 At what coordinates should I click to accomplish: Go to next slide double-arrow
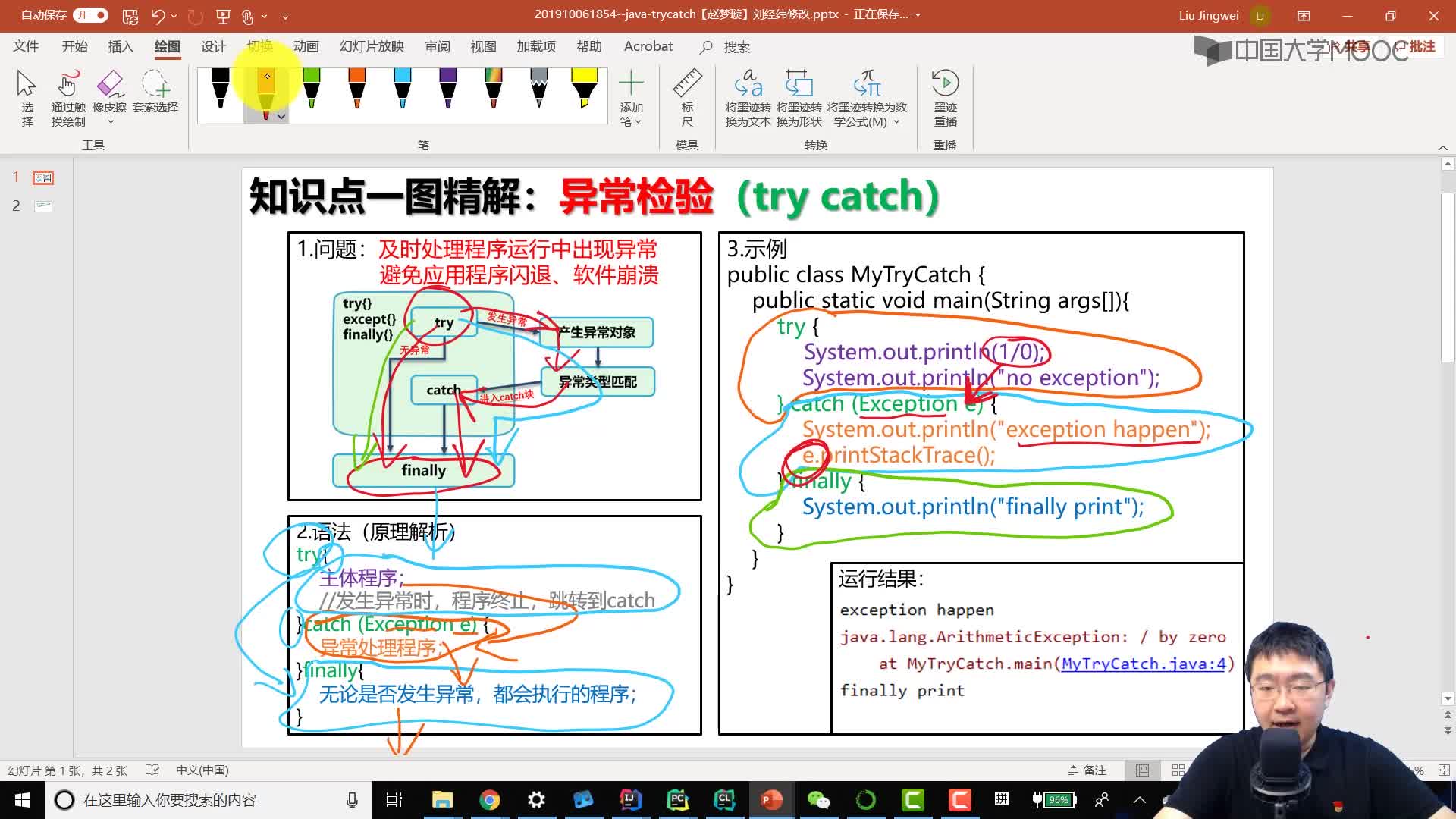point(1448,731)
